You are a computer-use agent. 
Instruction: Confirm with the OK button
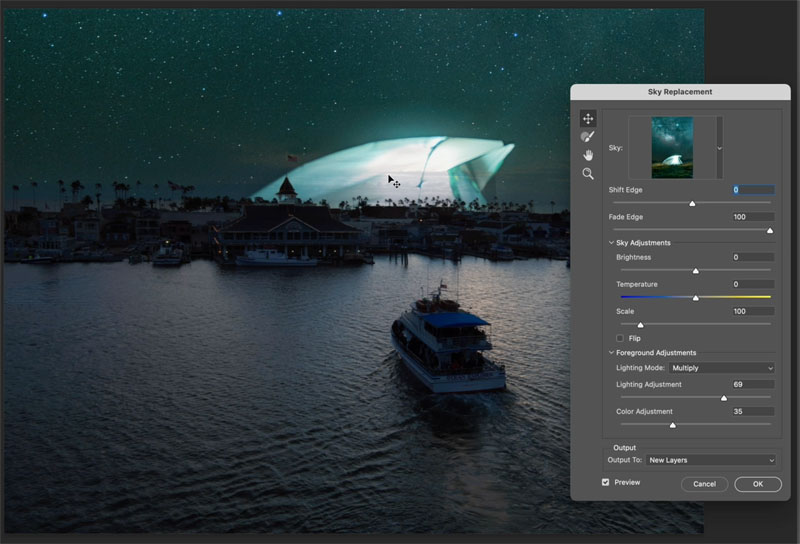point(758,484)
